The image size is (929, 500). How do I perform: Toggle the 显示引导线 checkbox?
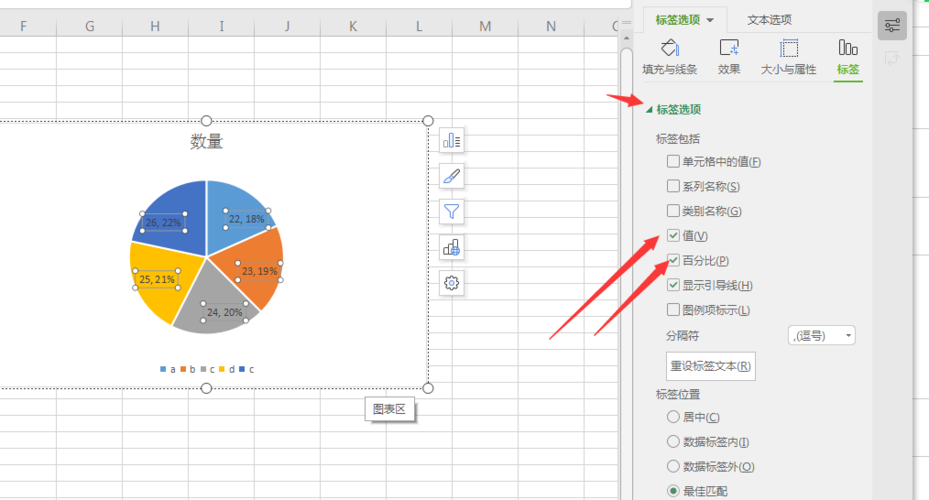pos(673,286)
